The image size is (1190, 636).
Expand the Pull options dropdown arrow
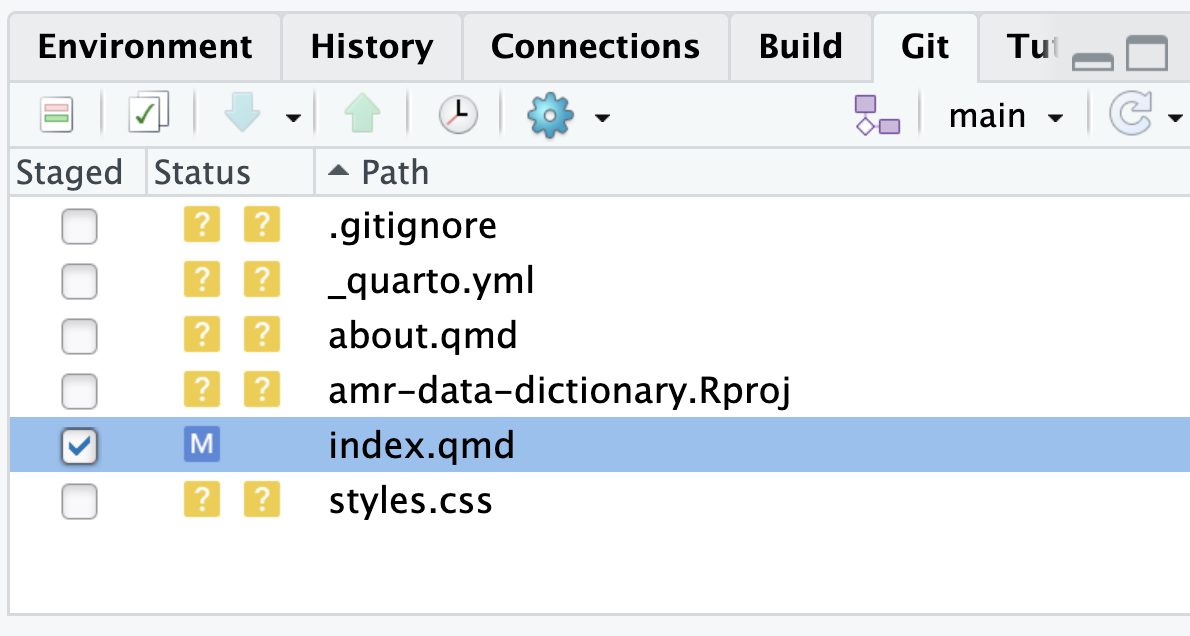pos(293,118)
